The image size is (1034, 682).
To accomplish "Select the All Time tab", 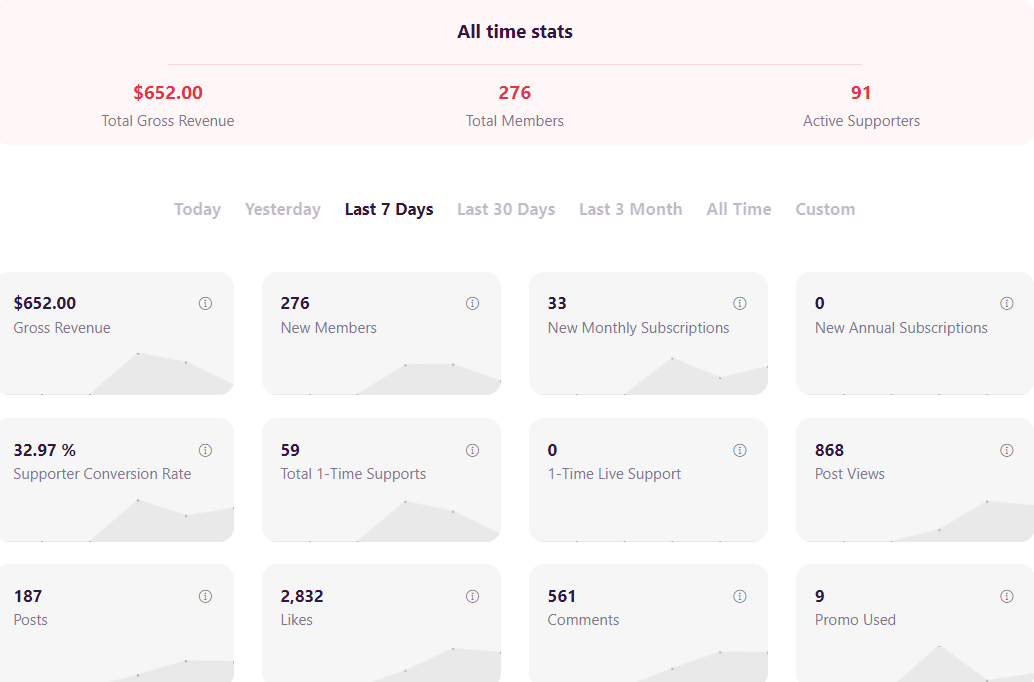I will (739, 210).
